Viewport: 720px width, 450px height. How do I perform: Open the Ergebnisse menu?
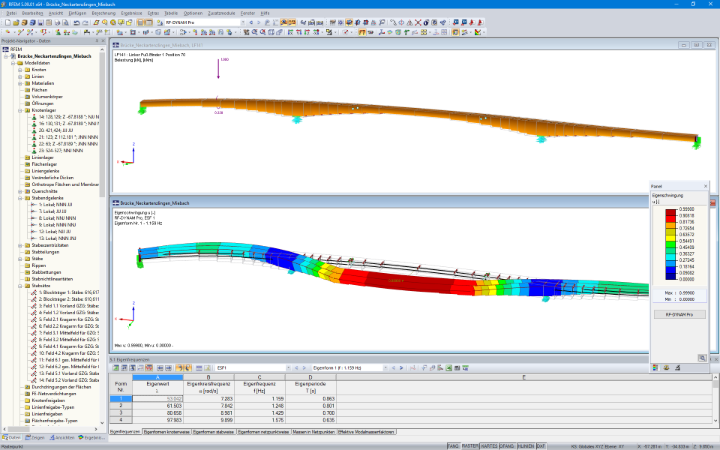pyautogui.click(x=131, y=13)
